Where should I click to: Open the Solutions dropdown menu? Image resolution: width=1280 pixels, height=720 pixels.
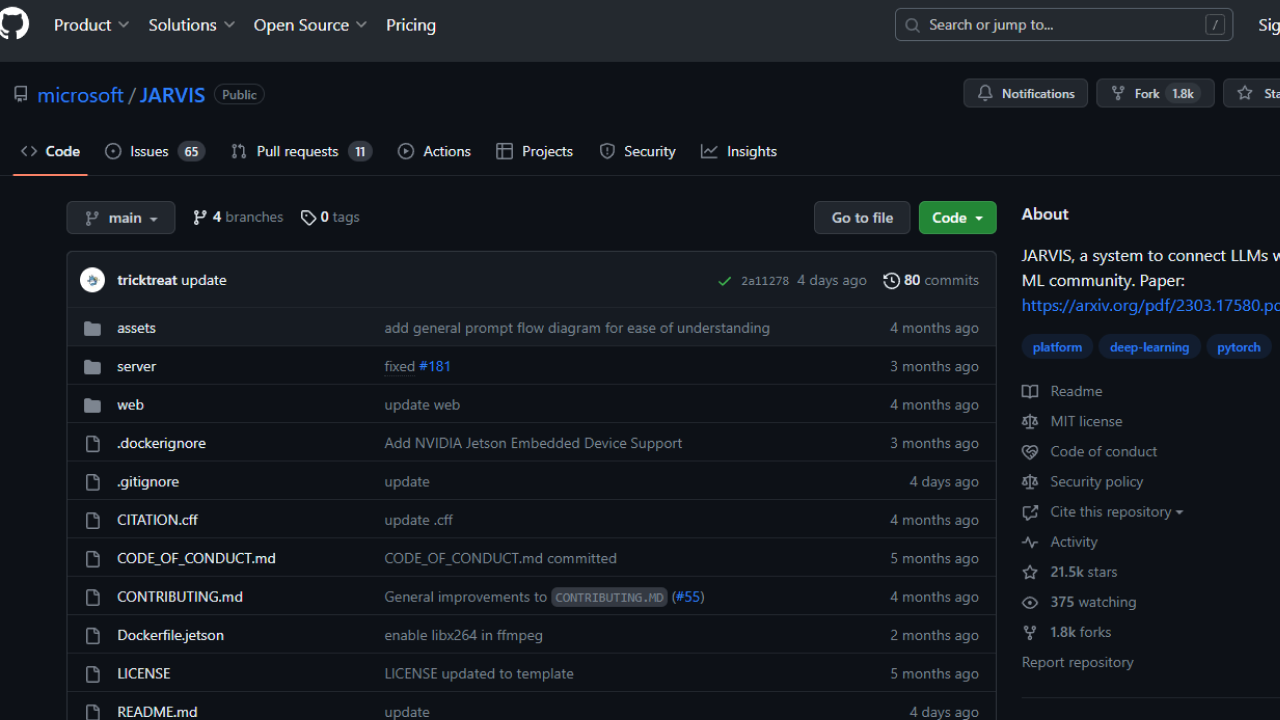pyautogui.click(x=192, y=25)
